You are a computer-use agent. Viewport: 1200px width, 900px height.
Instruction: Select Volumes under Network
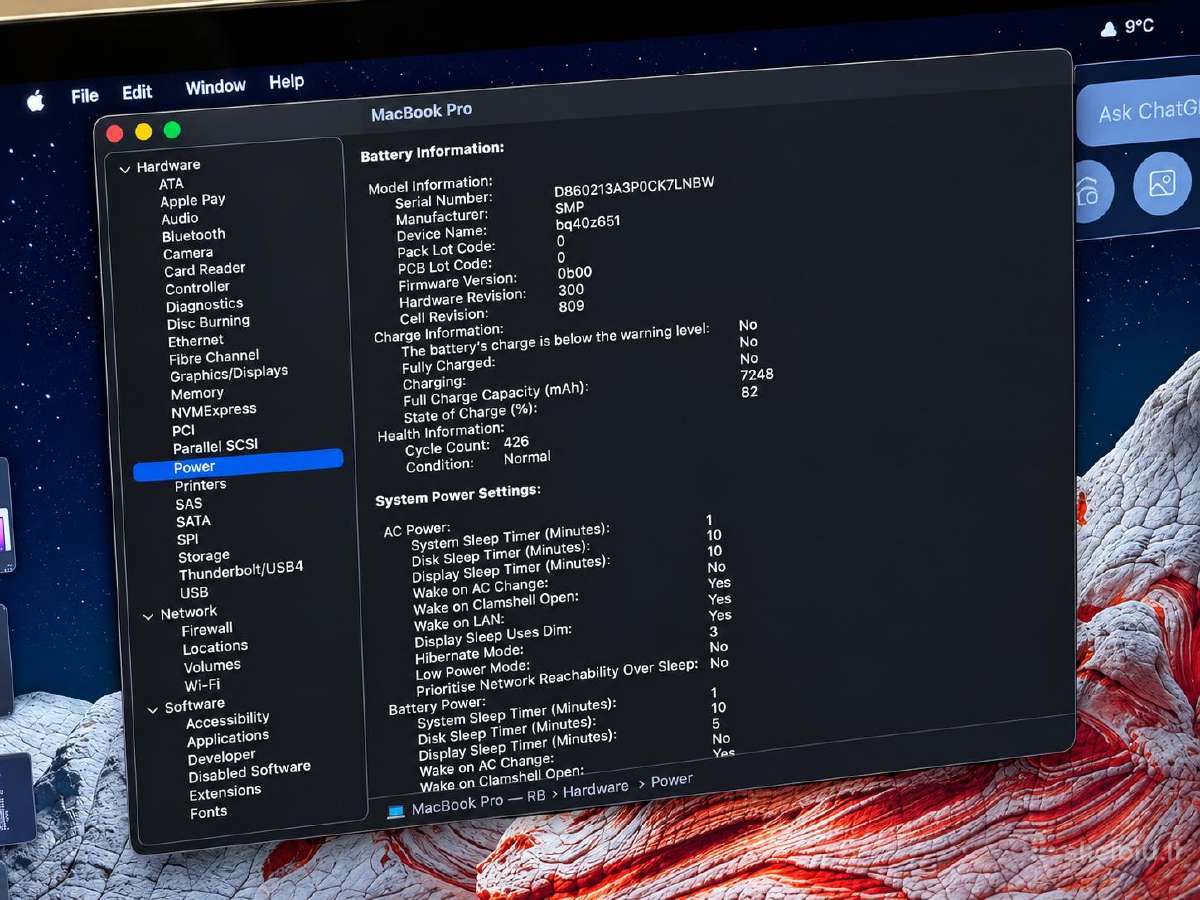[x=212, y=665]
